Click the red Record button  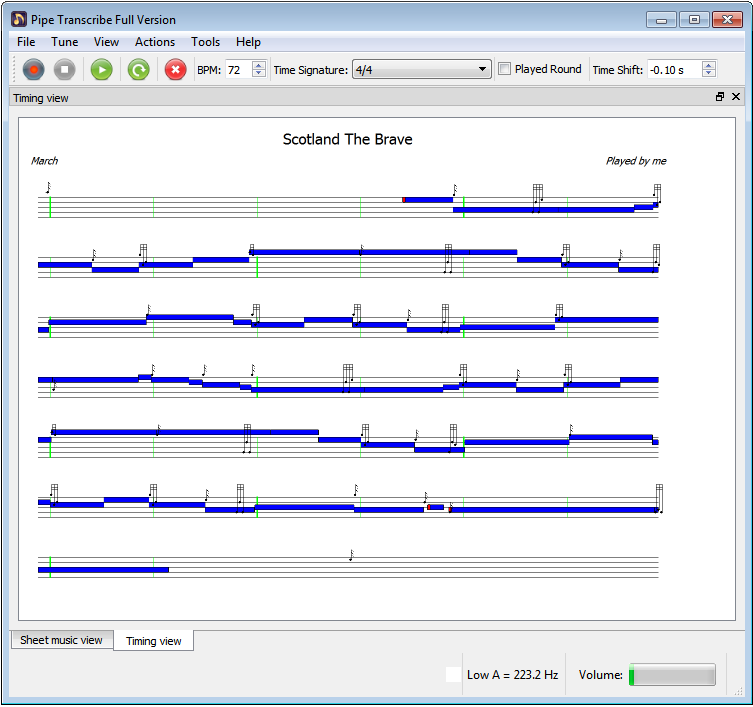pyautogui.click(x=34, y=69)
